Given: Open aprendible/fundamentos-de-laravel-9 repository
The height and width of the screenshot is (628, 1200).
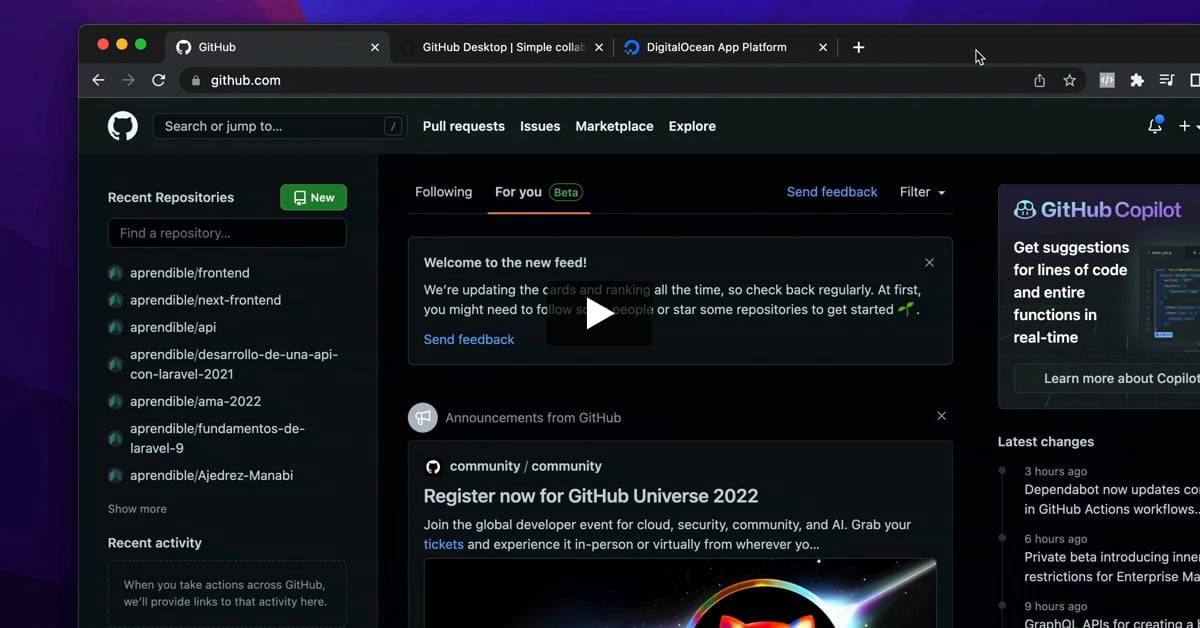Looking at the screenshot, I should (x=217, y=438).
